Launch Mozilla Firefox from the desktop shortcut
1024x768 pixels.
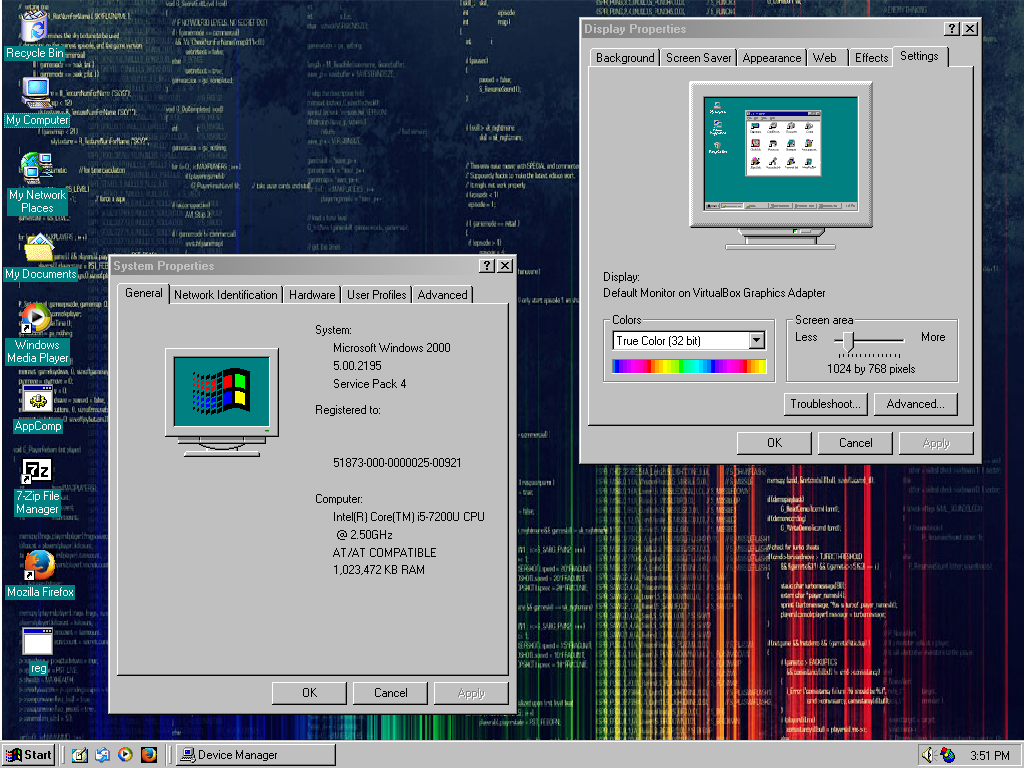coord(39,565)
